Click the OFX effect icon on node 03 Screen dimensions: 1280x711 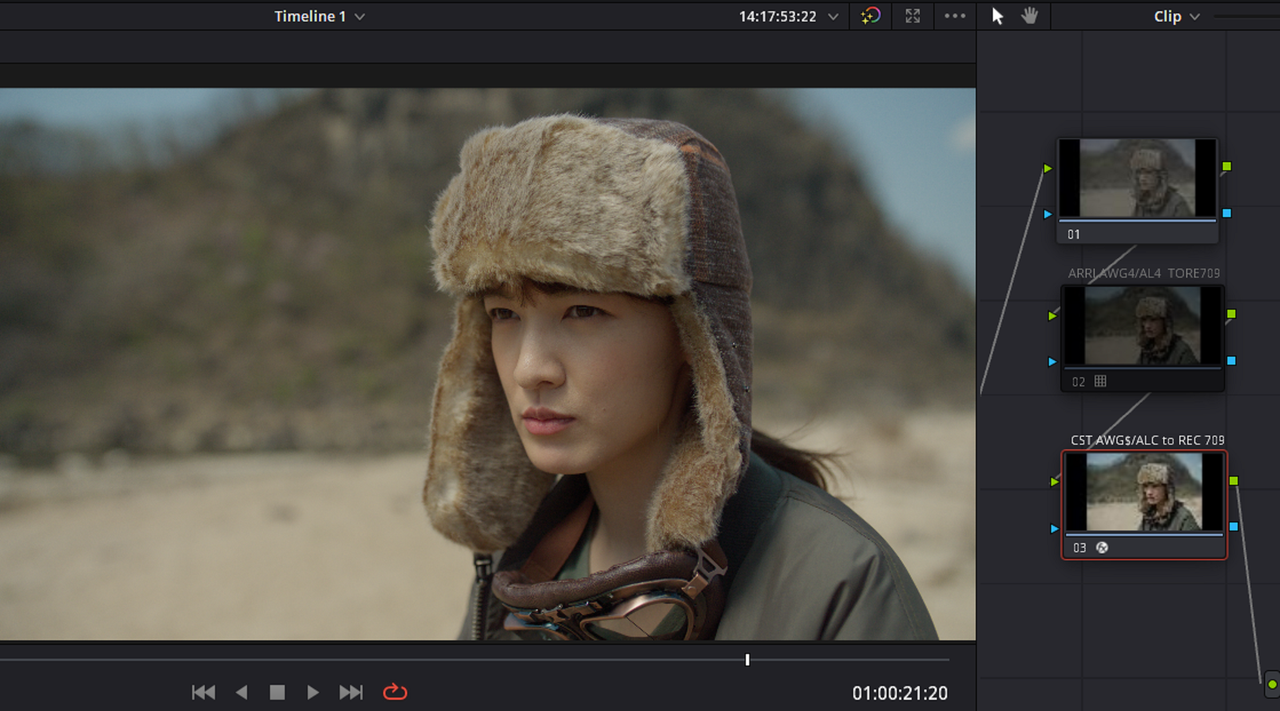(1102, 548)
